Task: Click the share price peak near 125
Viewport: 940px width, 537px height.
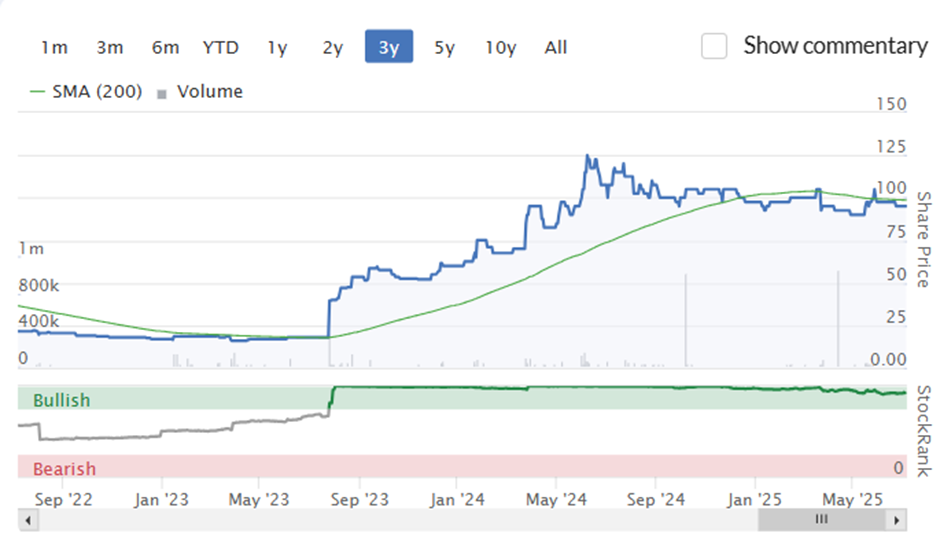Action: (x=588, y=156)
